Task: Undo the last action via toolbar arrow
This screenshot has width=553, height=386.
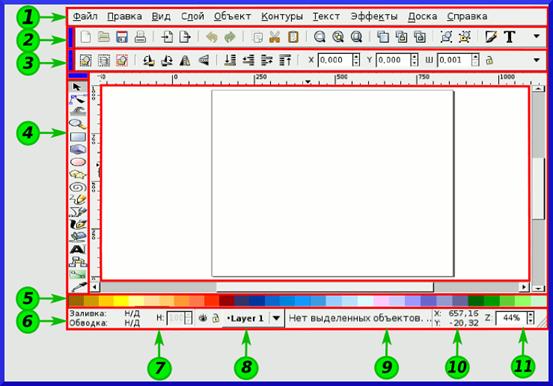Action: tap(212, 37)
